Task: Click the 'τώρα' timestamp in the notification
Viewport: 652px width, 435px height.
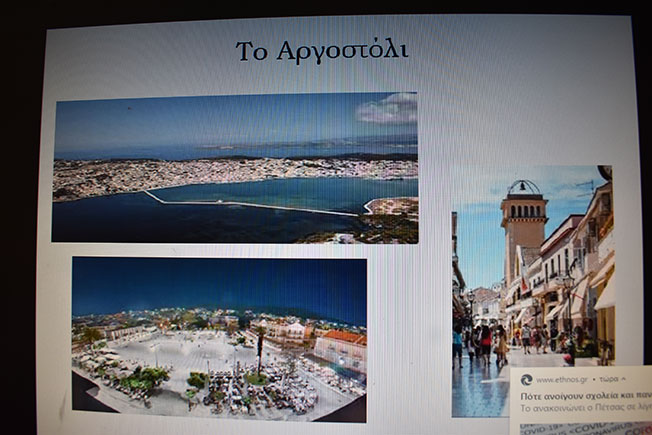Action: (x=604, y=380)
